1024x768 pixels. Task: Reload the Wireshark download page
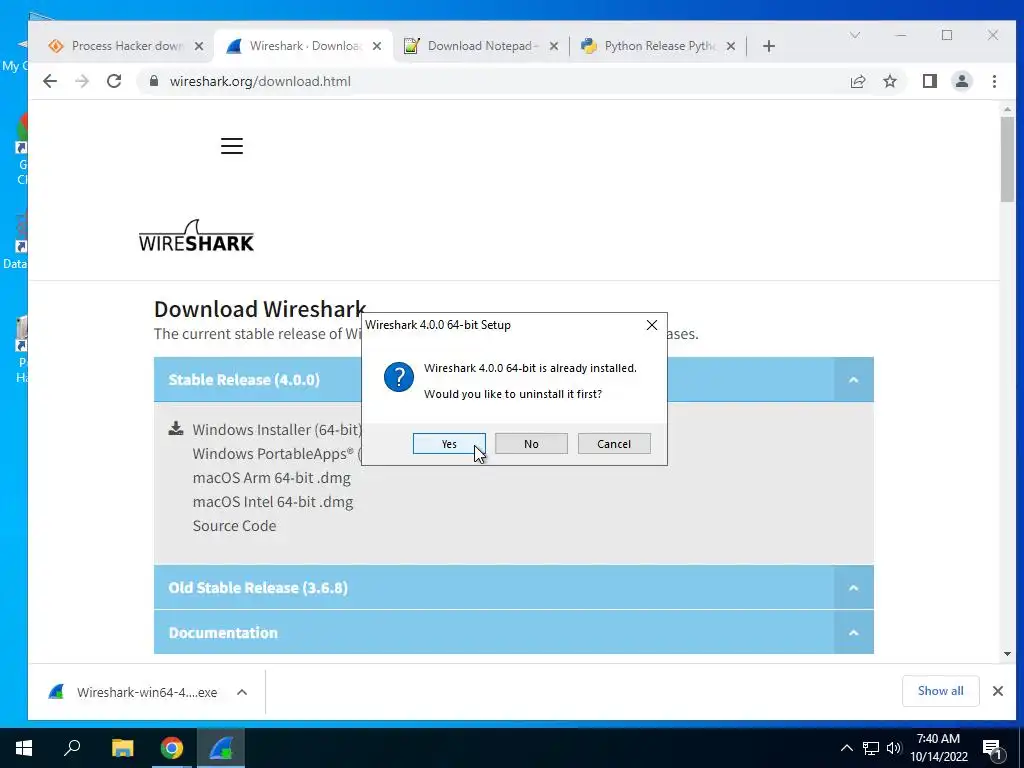(x=114, y=81)
